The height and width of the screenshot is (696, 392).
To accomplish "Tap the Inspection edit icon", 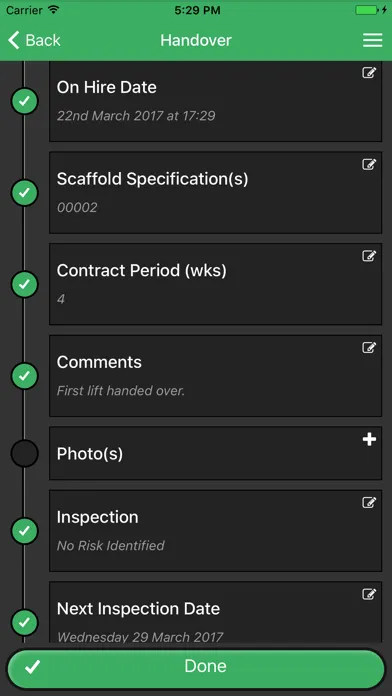I will (x=369, y=502).
